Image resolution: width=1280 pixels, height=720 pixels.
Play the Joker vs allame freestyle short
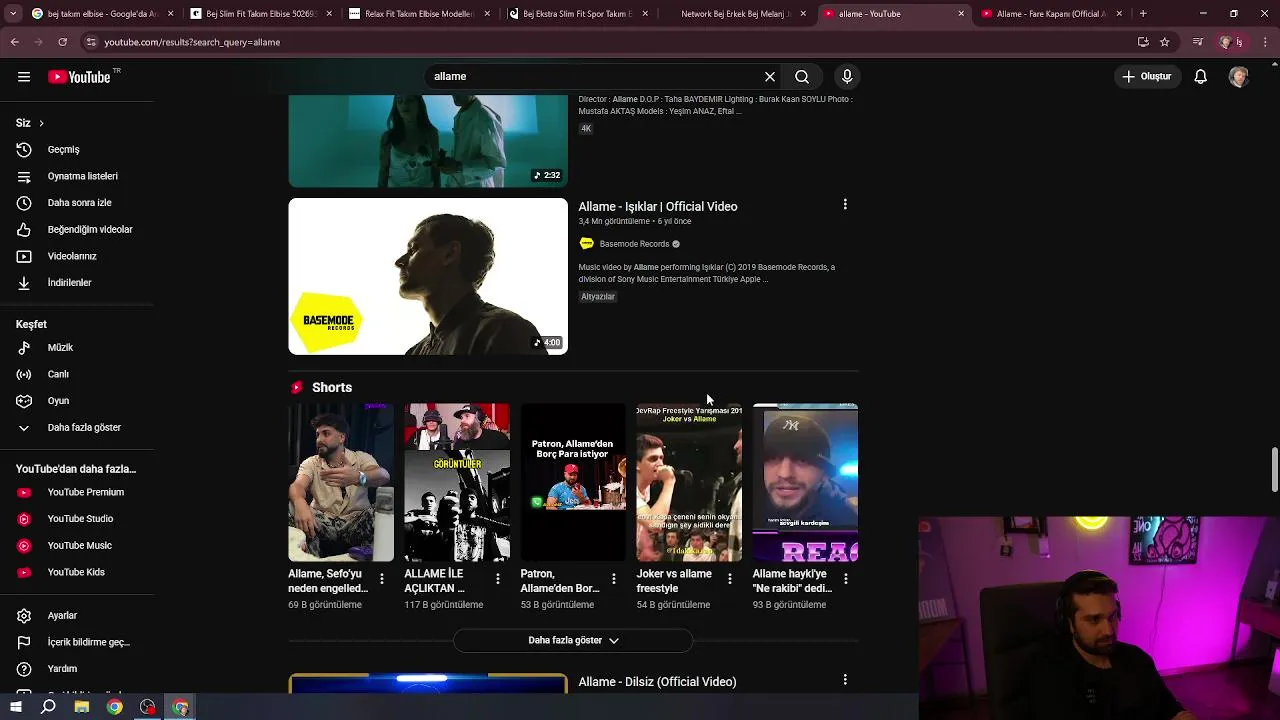pos(689,482)
